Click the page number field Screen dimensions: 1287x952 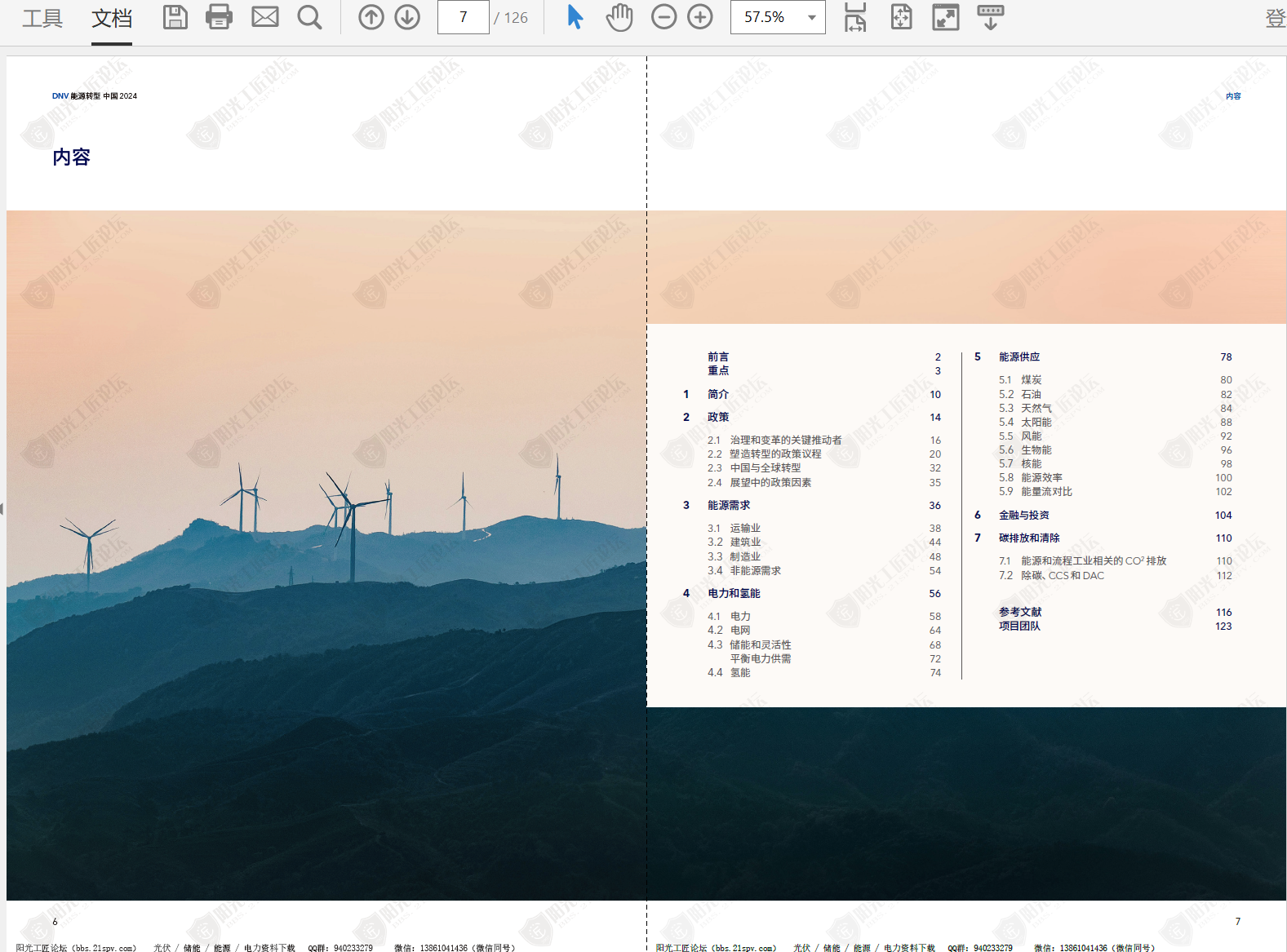click(463, 17)
